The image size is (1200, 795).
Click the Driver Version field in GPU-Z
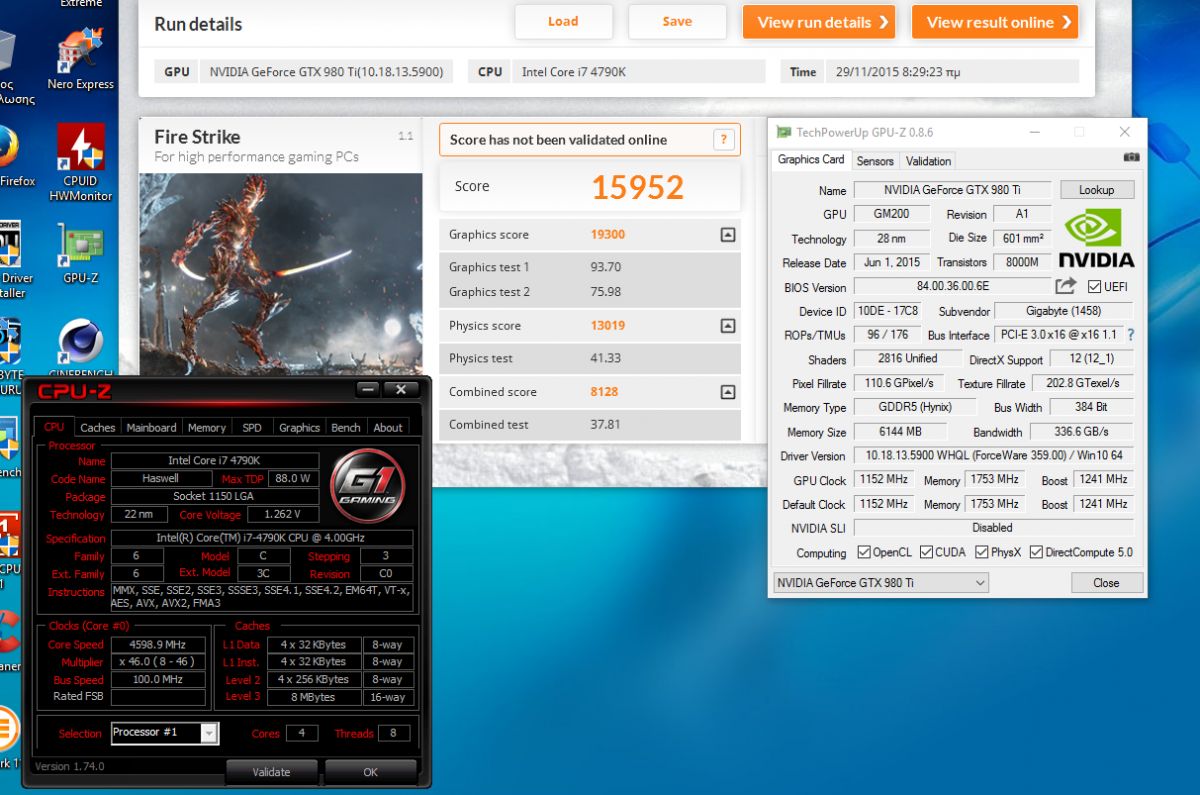[993, 456]
